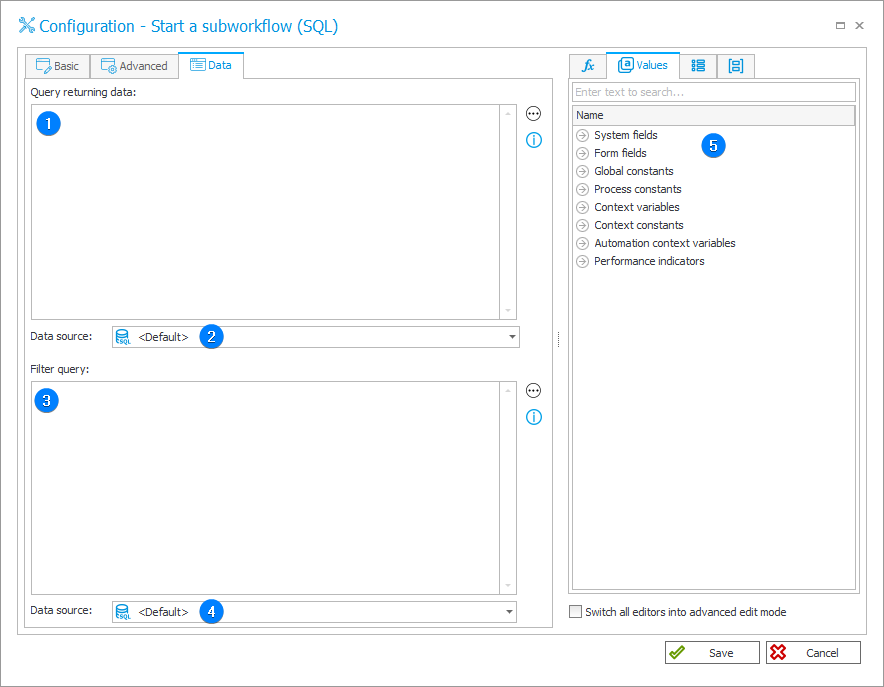
Task: Expand Process constants node
Action: click(582, 189)
